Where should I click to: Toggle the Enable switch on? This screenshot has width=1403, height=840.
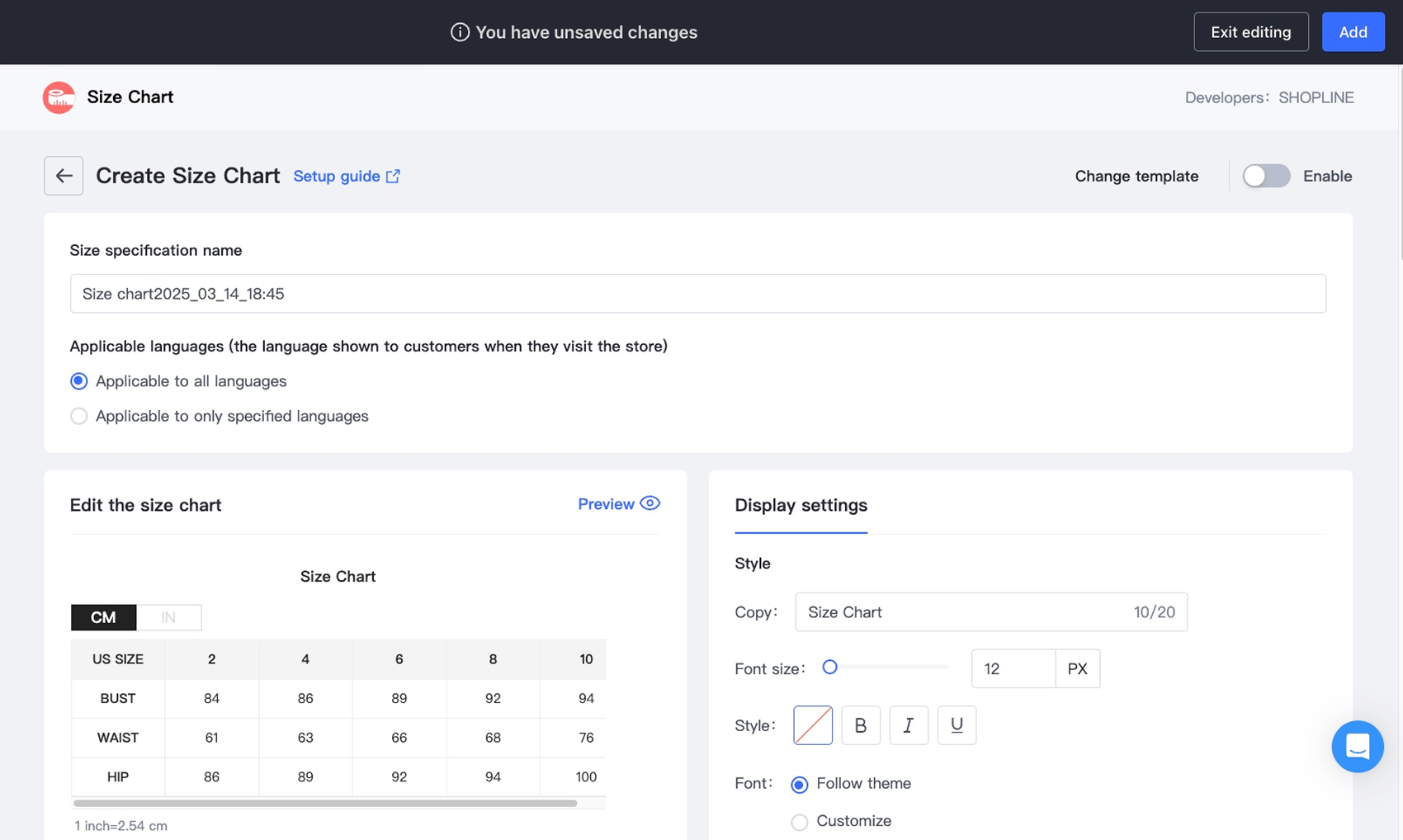(x=1266, y=176)
